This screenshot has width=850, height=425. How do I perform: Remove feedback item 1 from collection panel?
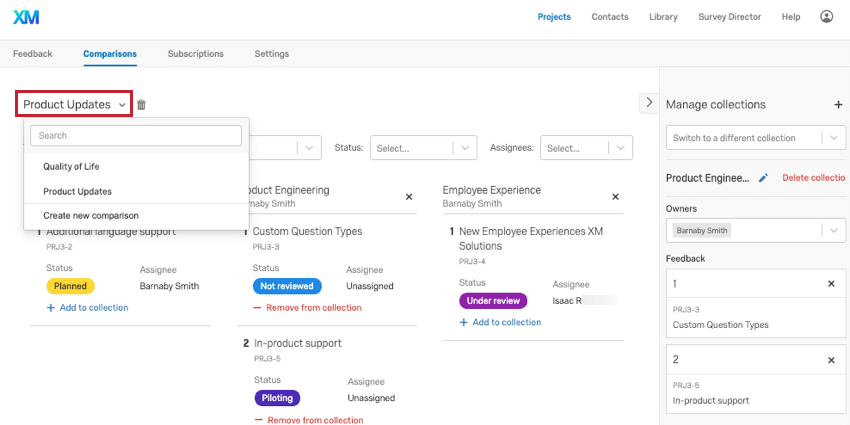(831, 284)
